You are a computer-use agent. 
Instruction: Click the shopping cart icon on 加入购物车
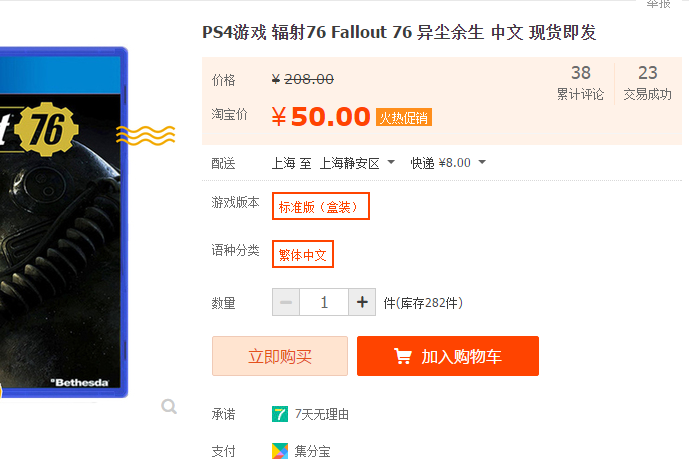point(403,356)
